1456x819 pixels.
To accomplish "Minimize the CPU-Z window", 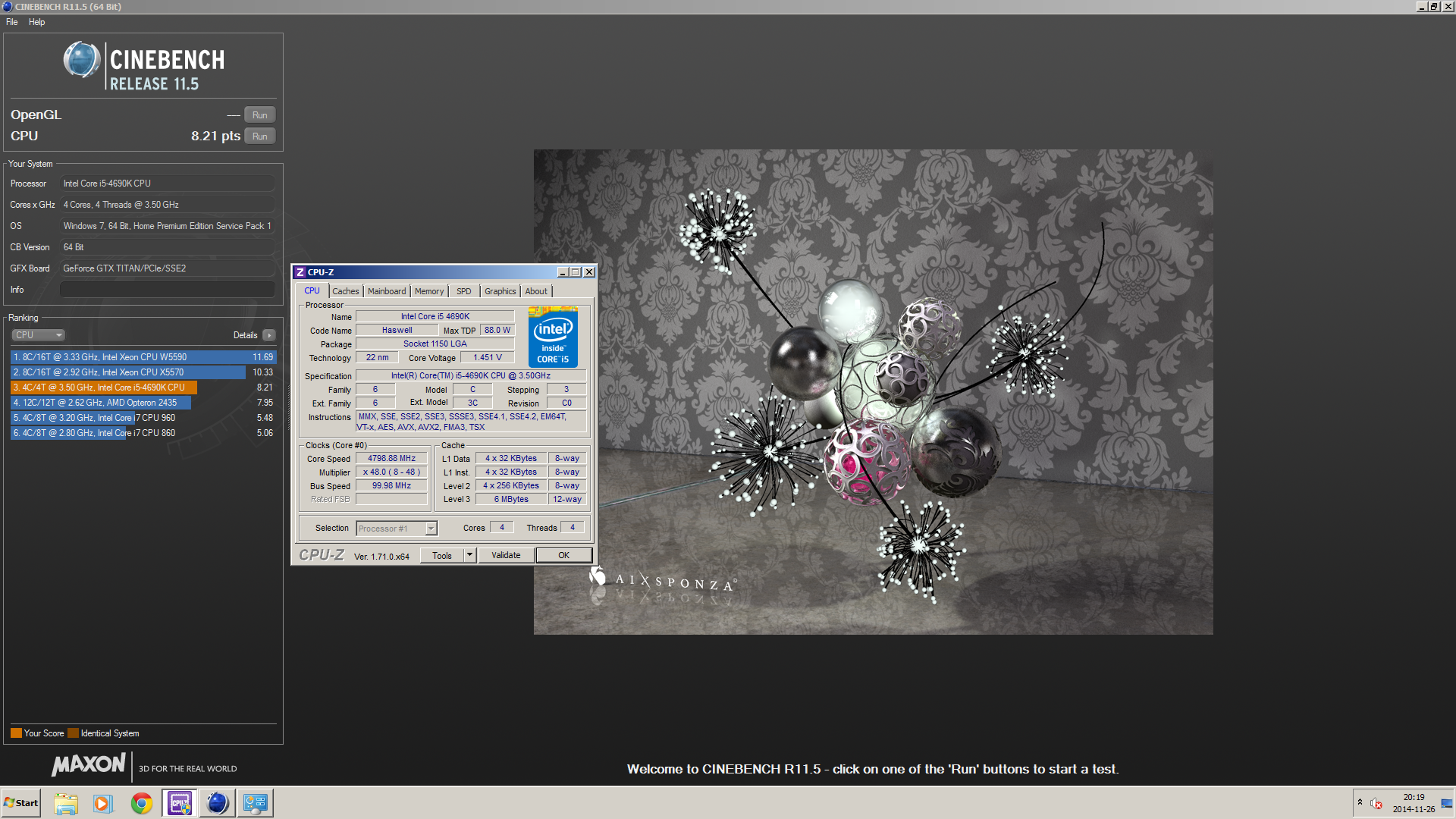I will point(563,272).
